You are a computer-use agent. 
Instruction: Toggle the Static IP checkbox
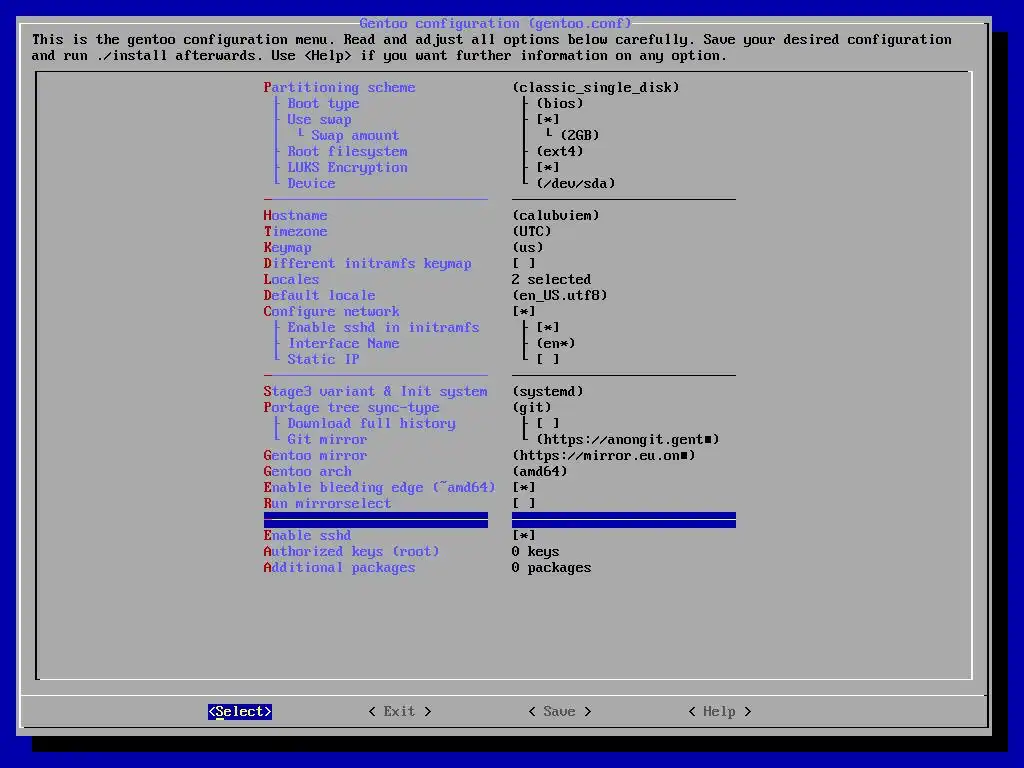pos(548,359)
